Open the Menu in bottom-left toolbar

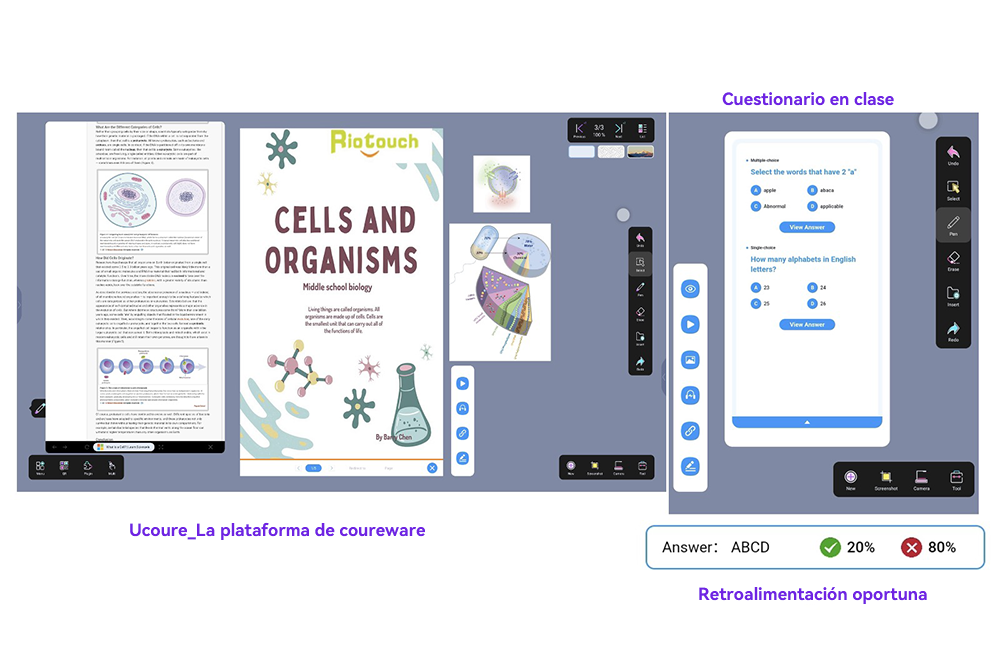tap(40, 467)
